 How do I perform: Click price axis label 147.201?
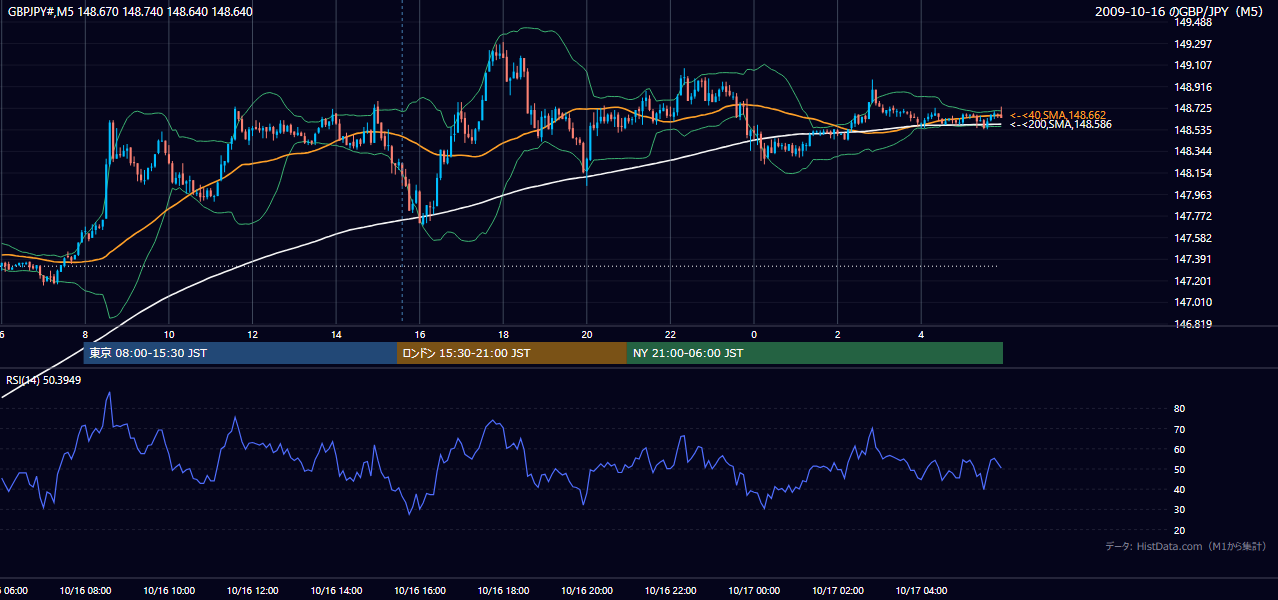[x=1193, y=281]
